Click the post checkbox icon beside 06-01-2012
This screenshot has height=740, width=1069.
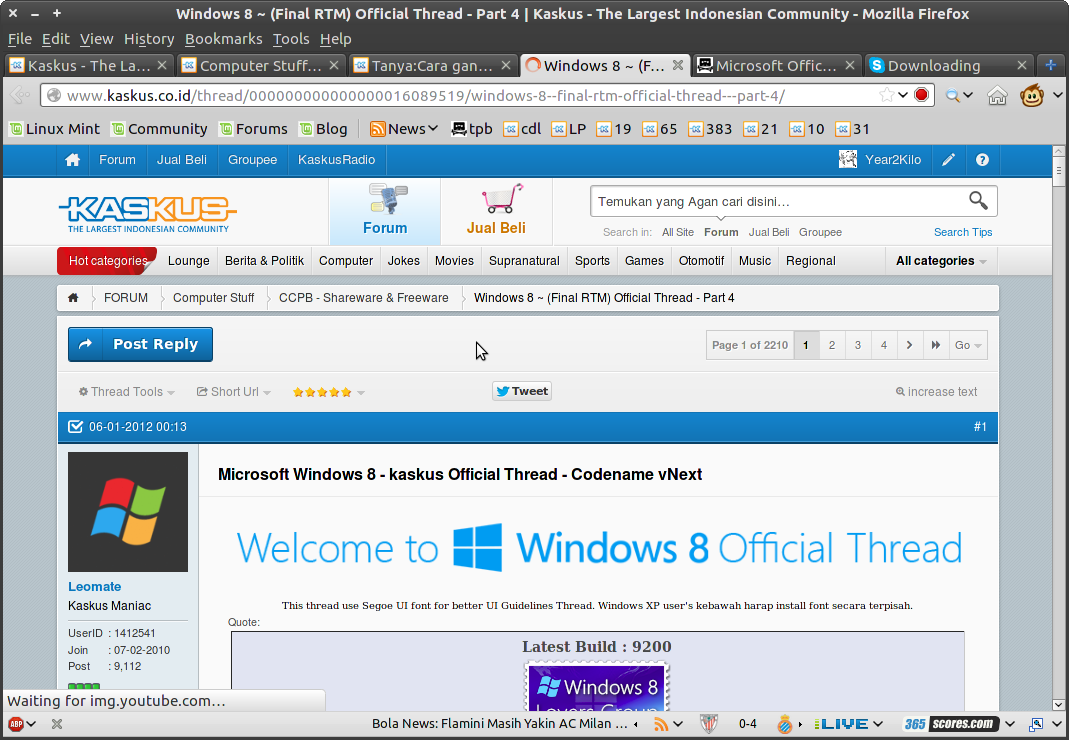point(75,427)
